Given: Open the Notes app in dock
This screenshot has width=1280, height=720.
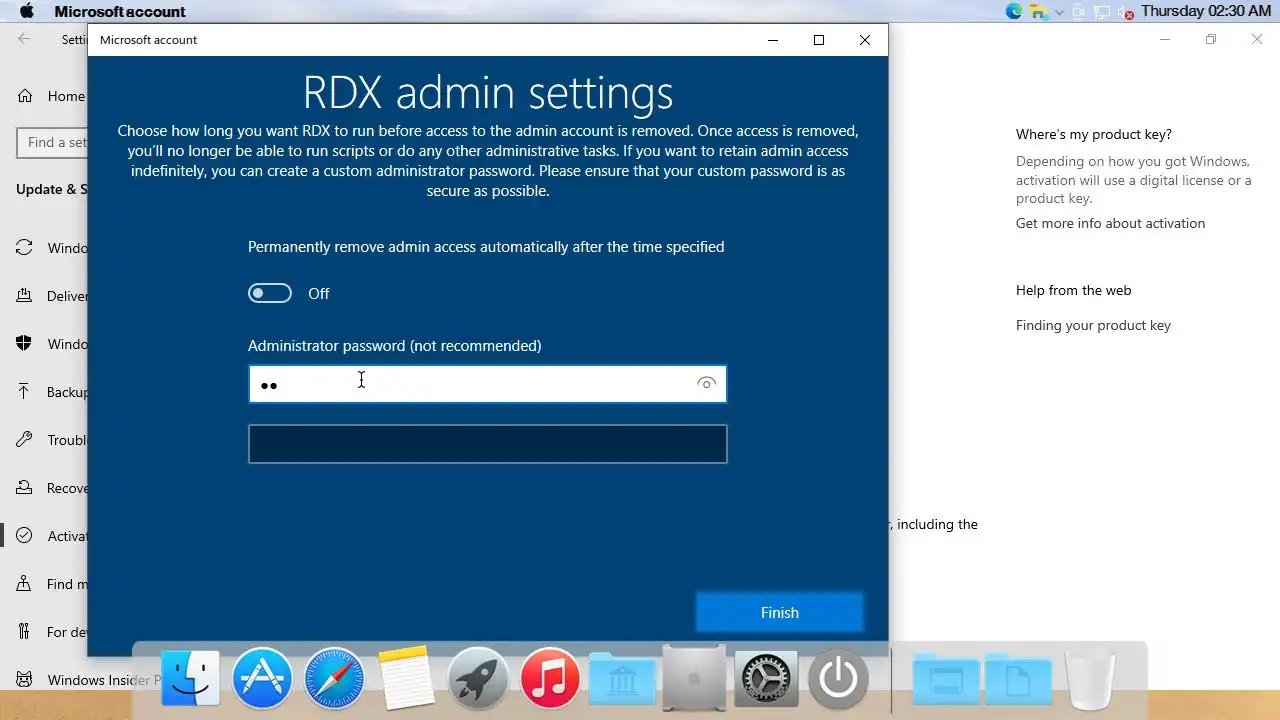Looking at the screenshot, I should [406, 678].
